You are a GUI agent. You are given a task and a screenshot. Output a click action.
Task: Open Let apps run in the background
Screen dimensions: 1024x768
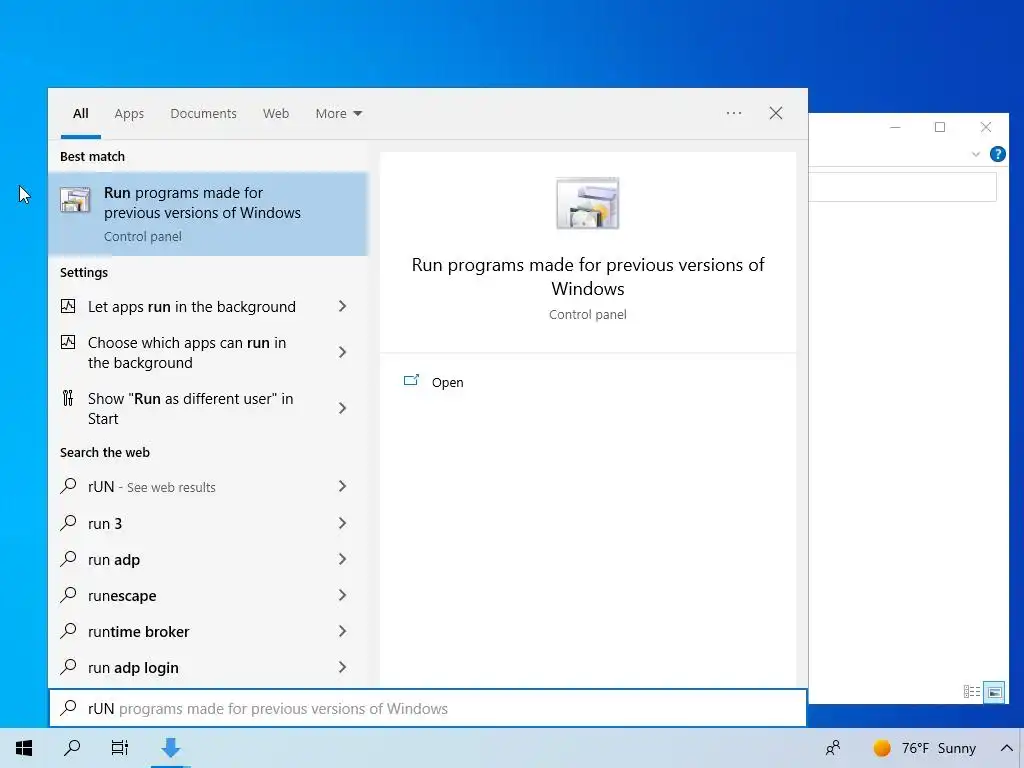191,306
